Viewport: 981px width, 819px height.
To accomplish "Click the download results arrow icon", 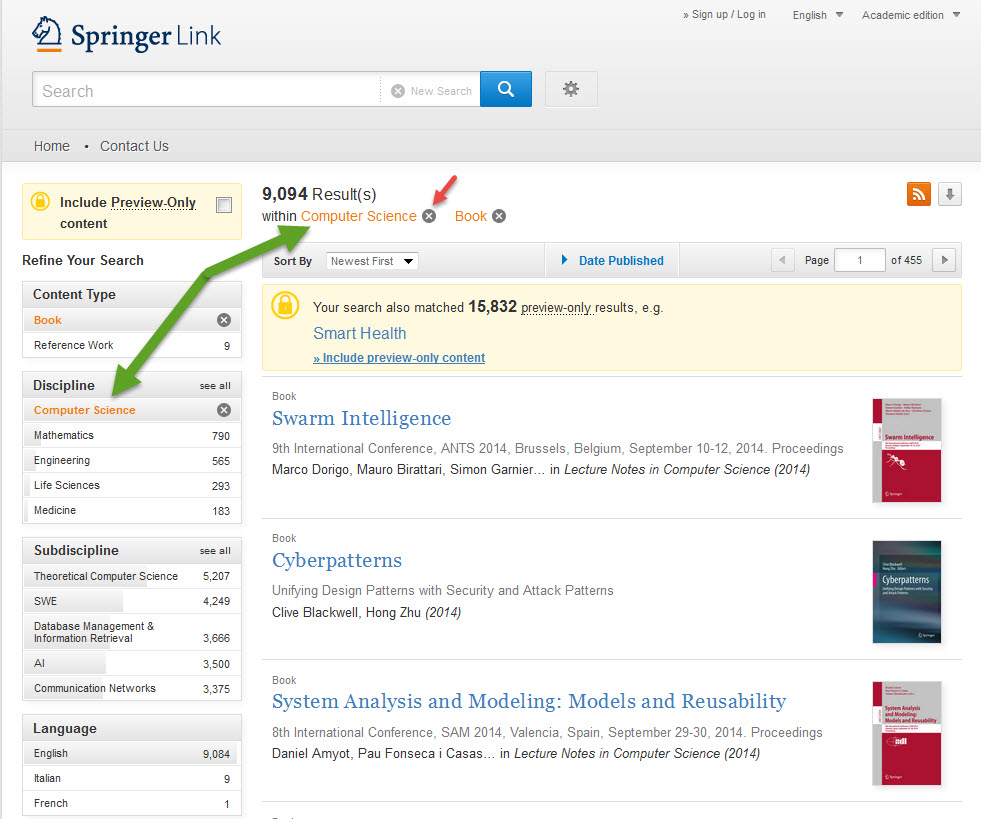I will coord(949,194).
